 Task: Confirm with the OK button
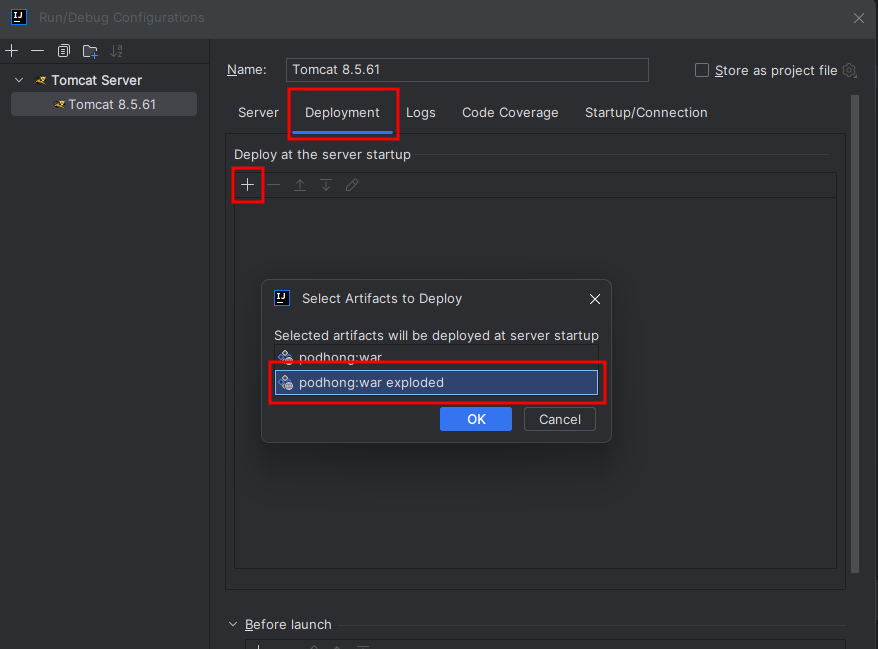[476, 419]
